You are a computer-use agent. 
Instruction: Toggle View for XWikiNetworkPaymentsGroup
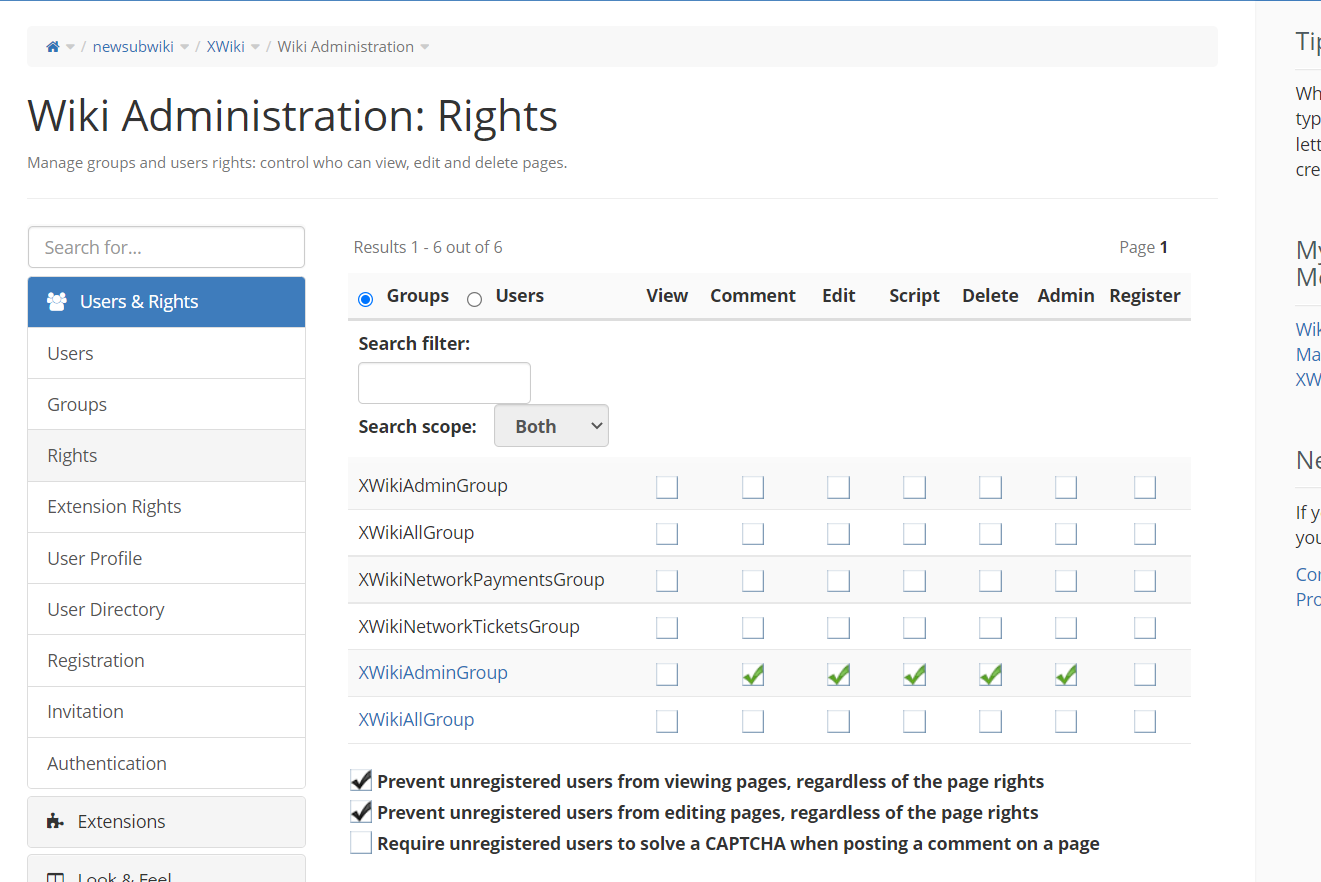667,580
